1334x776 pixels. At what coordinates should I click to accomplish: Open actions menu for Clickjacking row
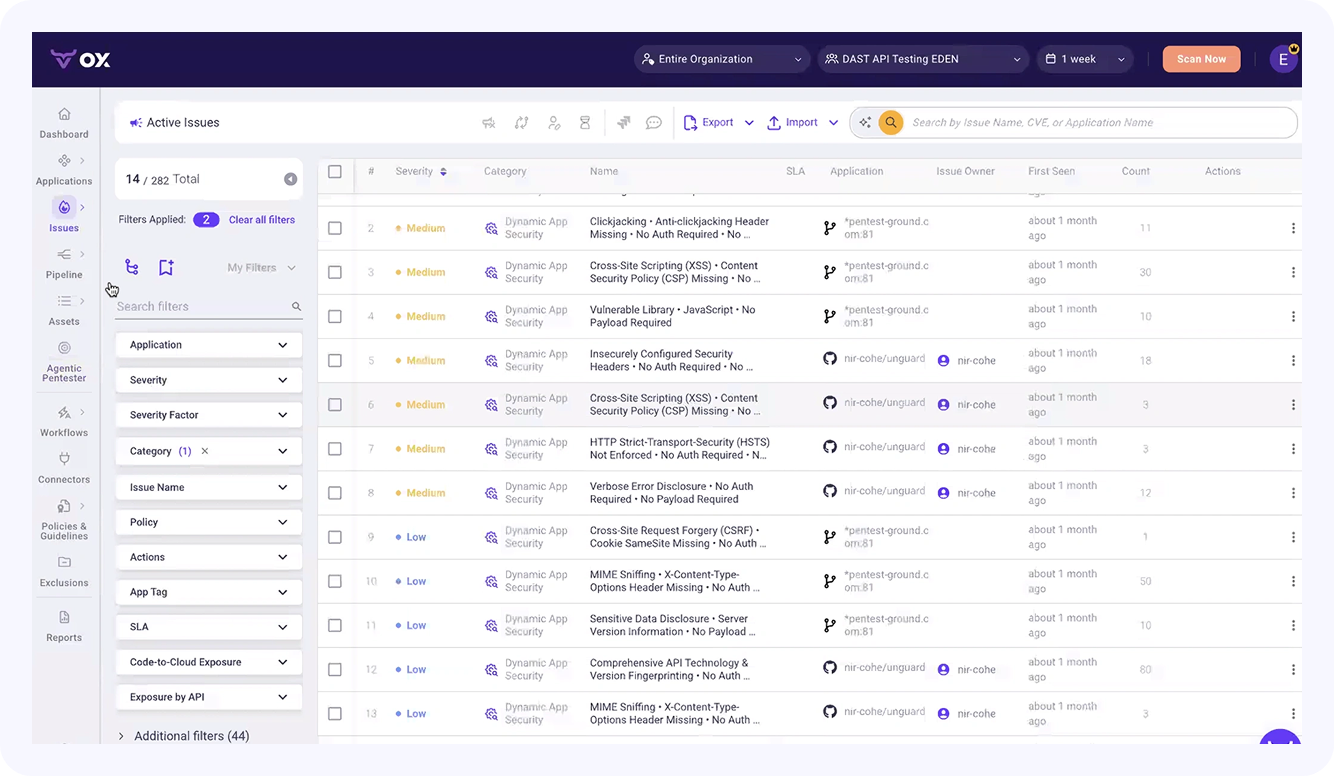[x=1293, y=228]
